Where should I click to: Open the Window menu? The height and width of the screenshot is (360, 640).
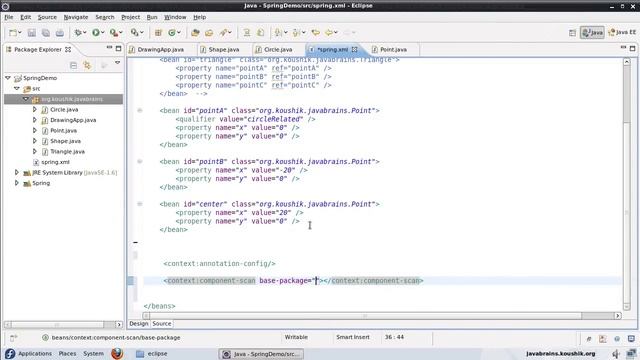pos(175,17)
